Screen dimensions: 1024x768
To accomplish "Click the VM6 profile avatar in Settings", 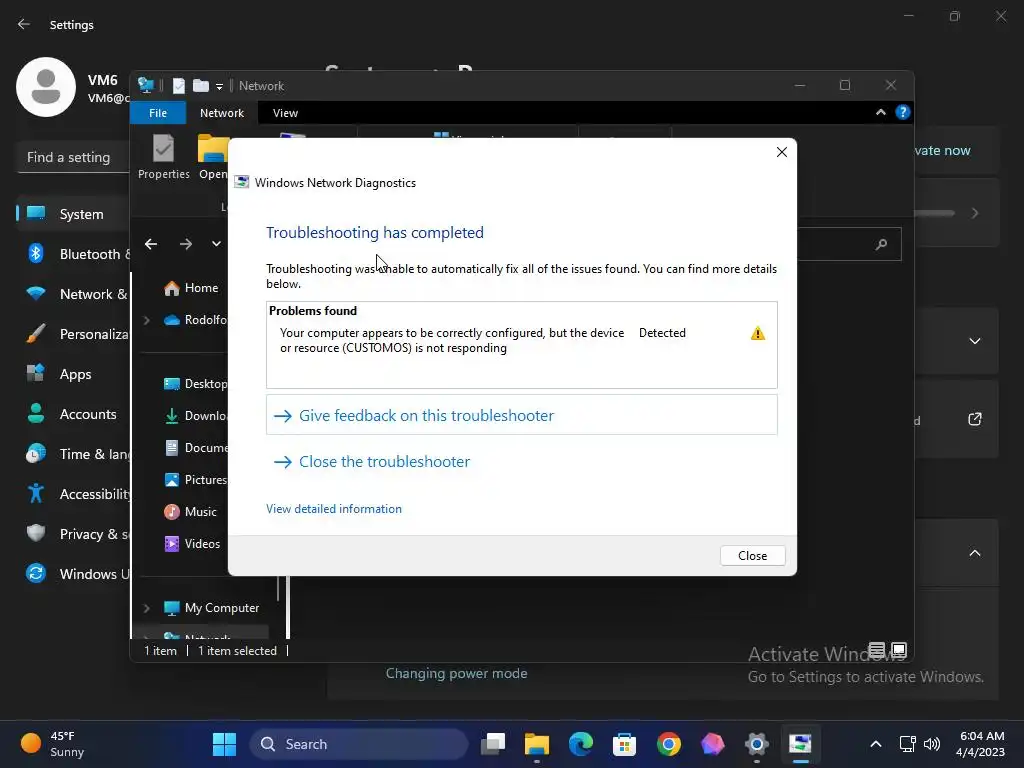I will click(46, 87).
